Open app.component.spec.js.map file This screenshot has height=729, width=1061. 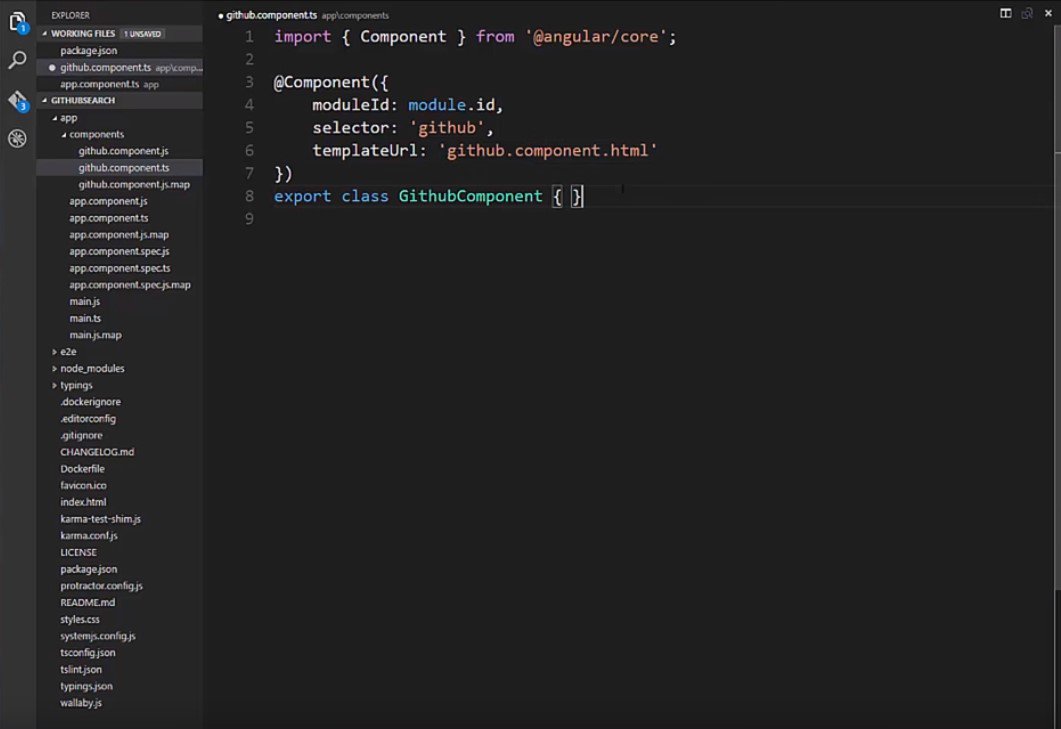pos(130,285)
